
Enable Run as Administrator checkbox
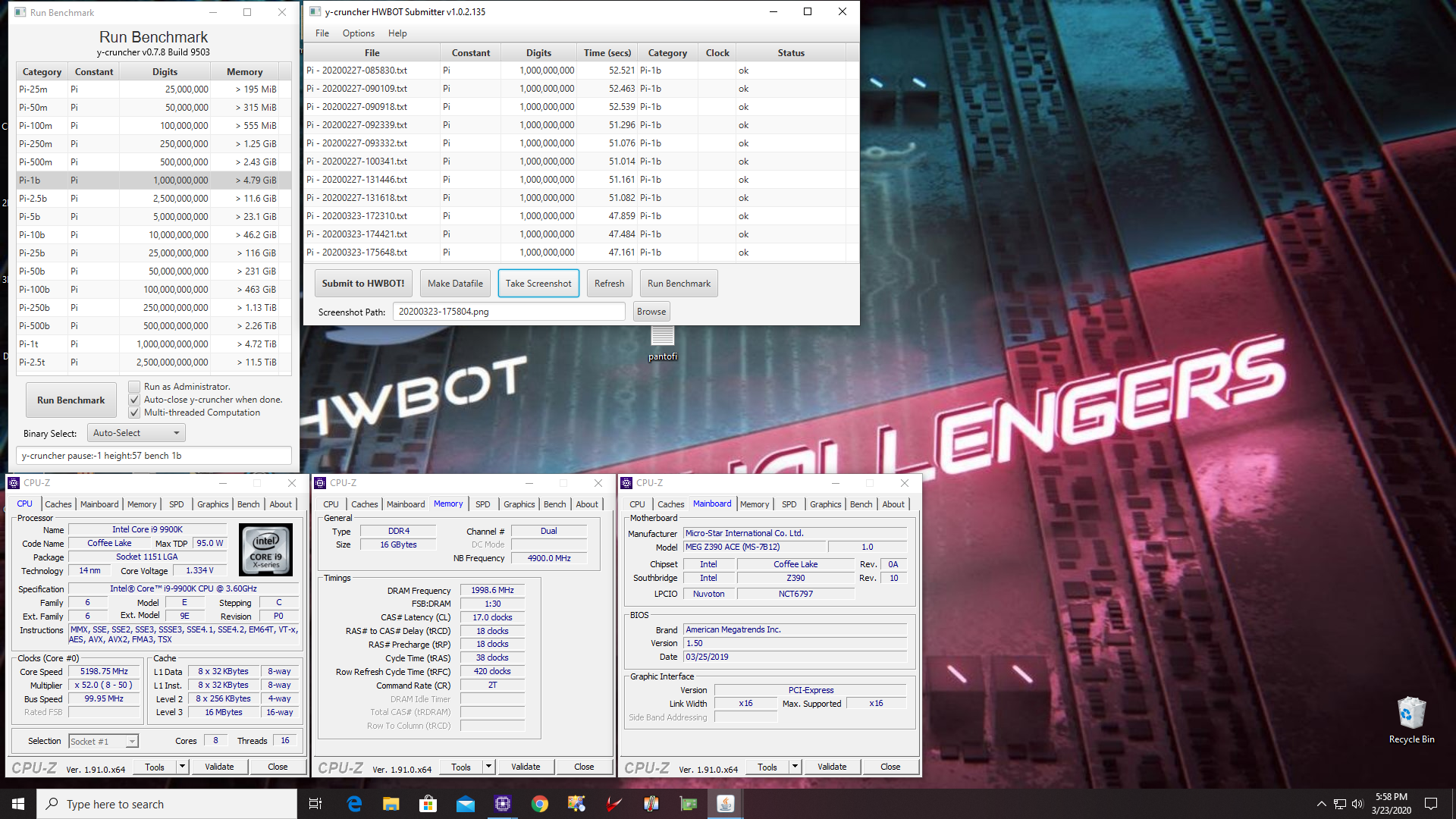[x=134, y=387]
